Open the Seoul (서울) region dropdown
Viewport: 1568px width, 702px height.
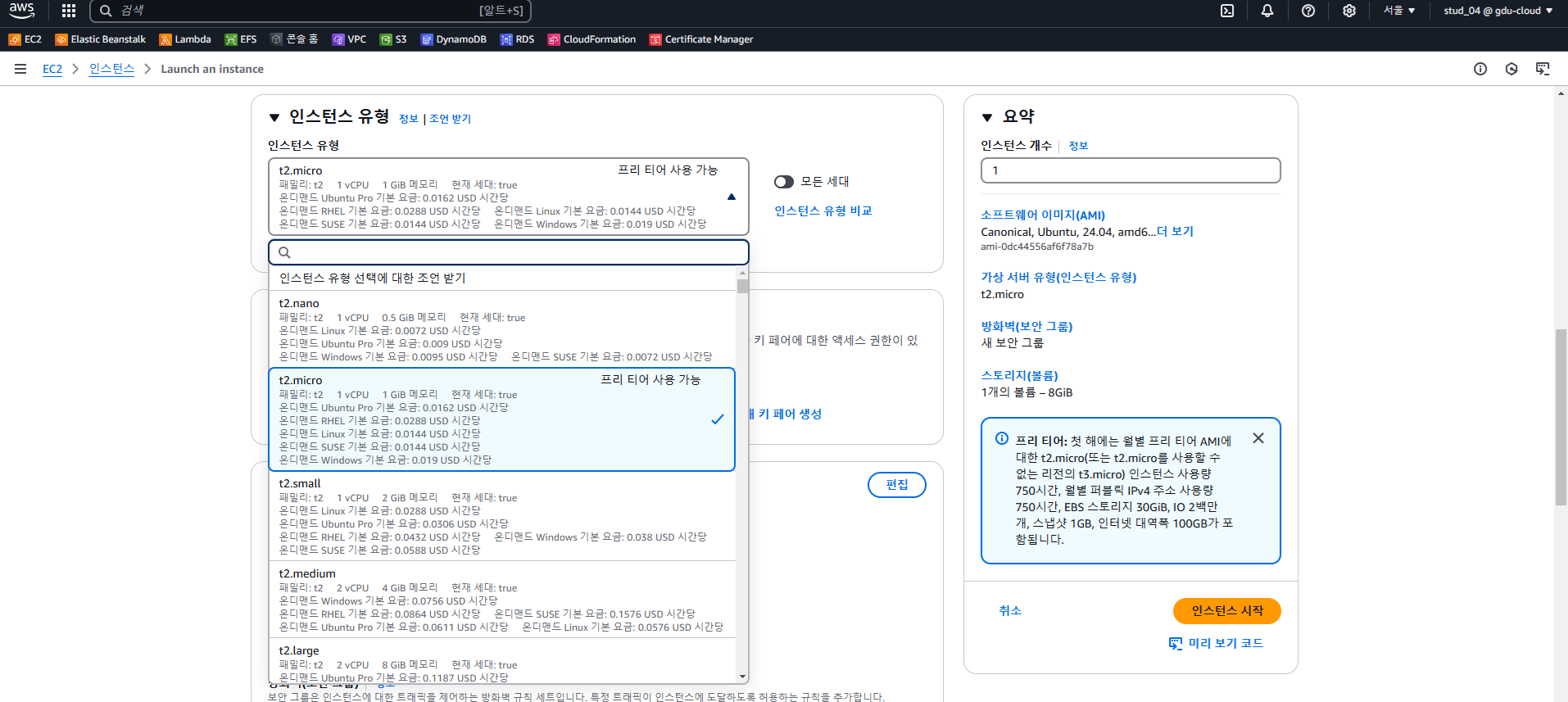(x=1400, y=11)
